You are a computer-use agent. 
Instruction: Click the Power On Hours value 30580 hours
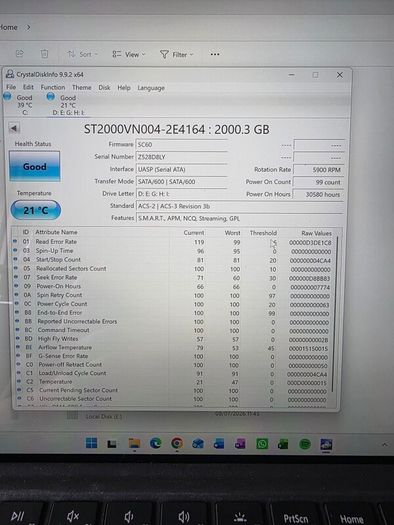tap(318, 194)
